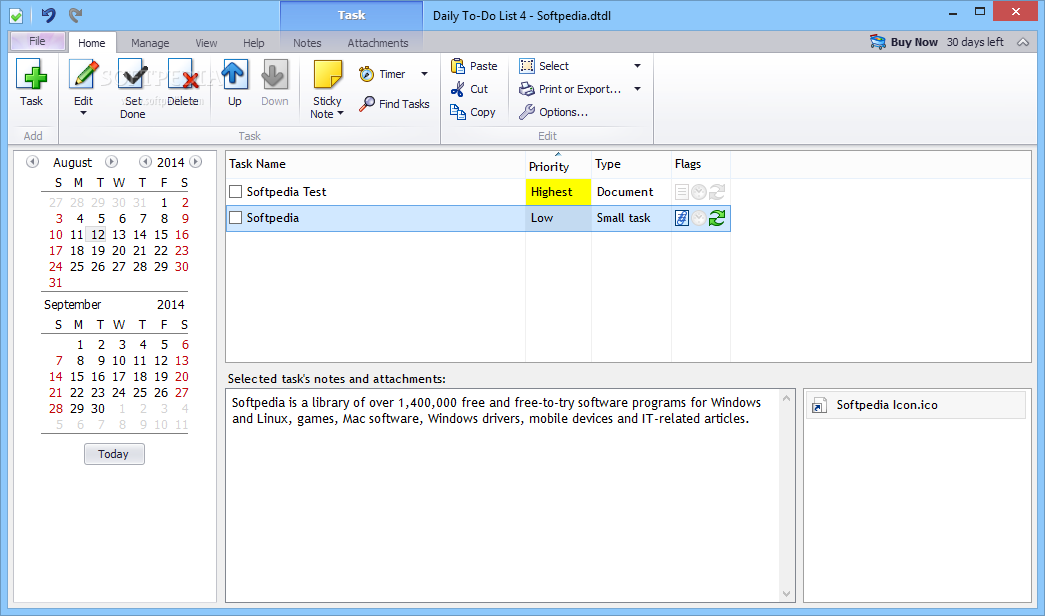Open the File menu
The image size is (1045, 616).
click(37, 41)
